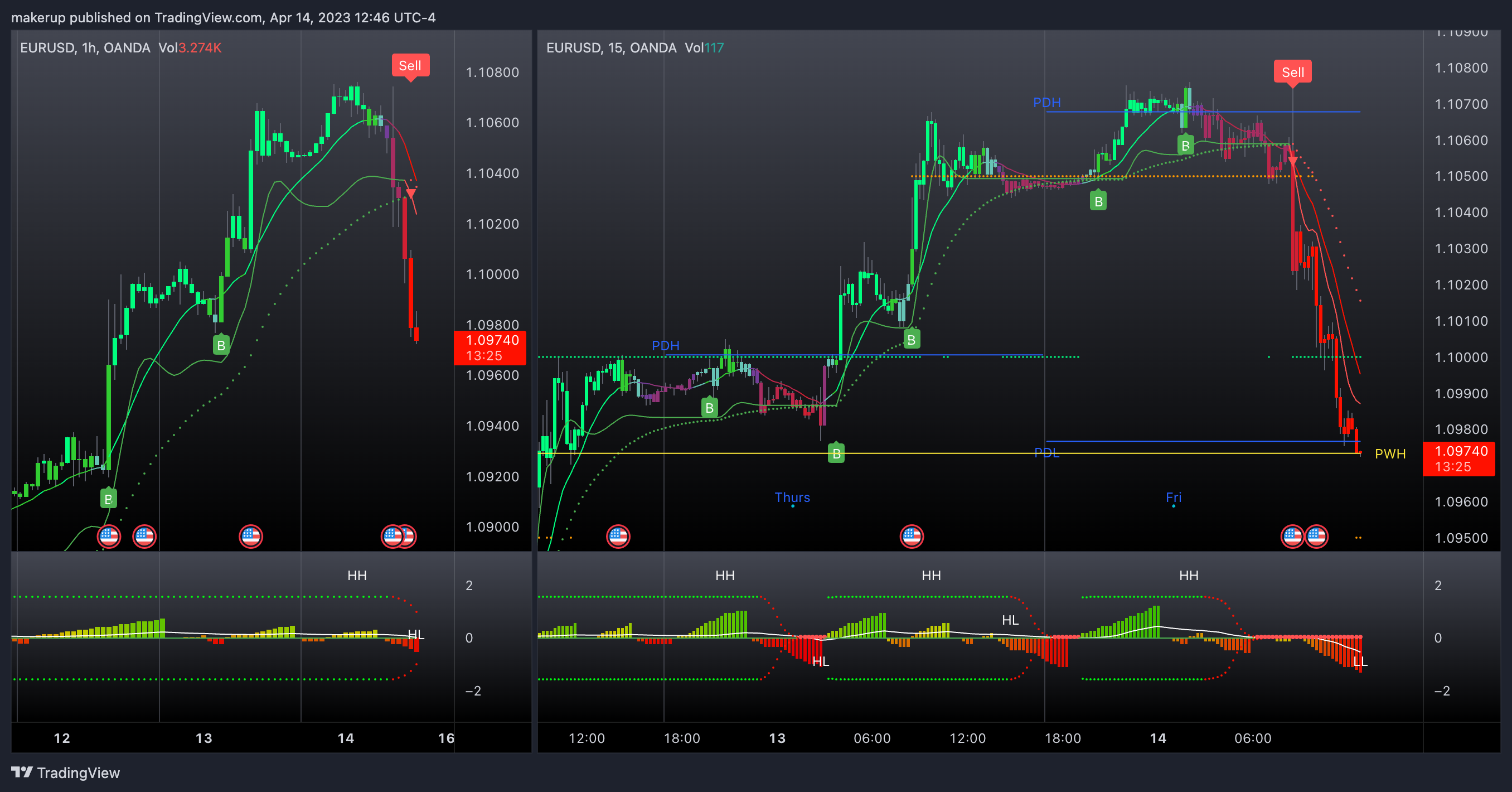The width and height of the screenshot is (1512, 792).
Task: Select the upper B buy marker on 1h chart
Action: pos(221,345)
